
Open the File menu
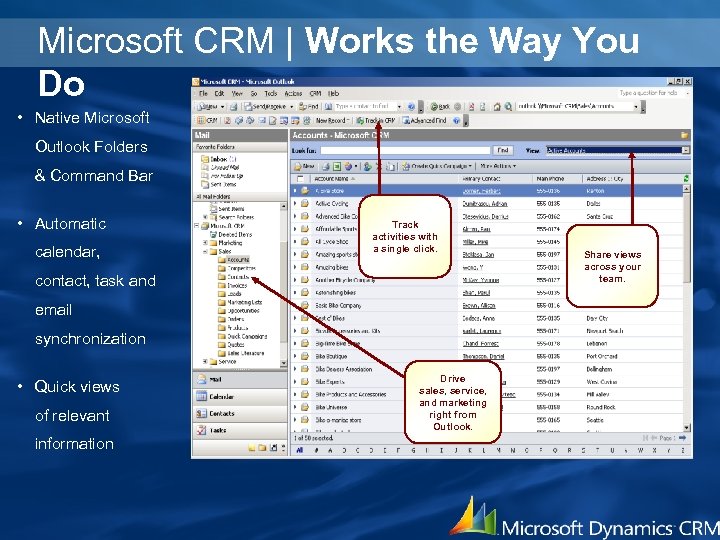click(x=203, y=93)
